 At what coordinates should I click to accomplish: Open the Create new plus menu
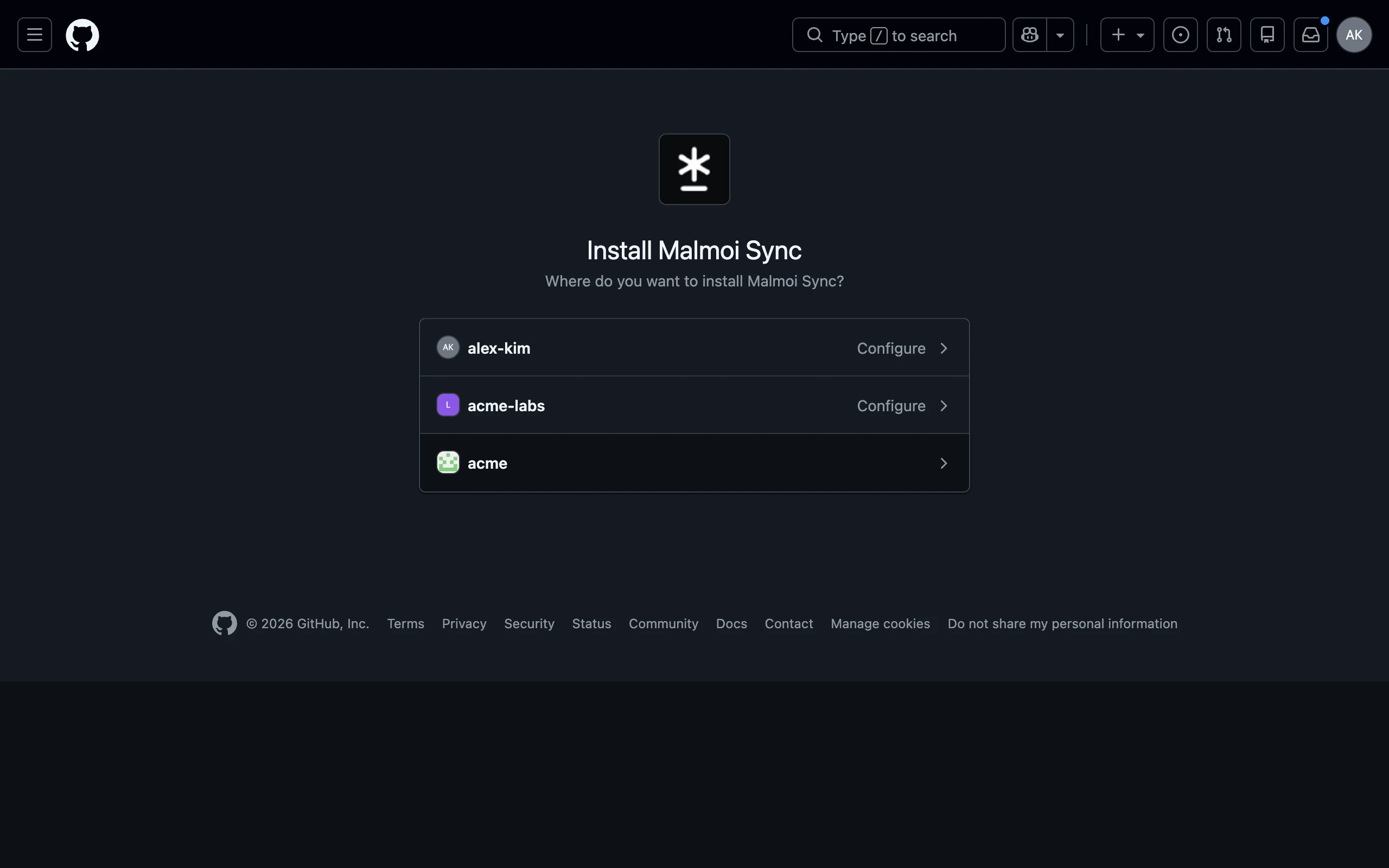[1127, 35]
